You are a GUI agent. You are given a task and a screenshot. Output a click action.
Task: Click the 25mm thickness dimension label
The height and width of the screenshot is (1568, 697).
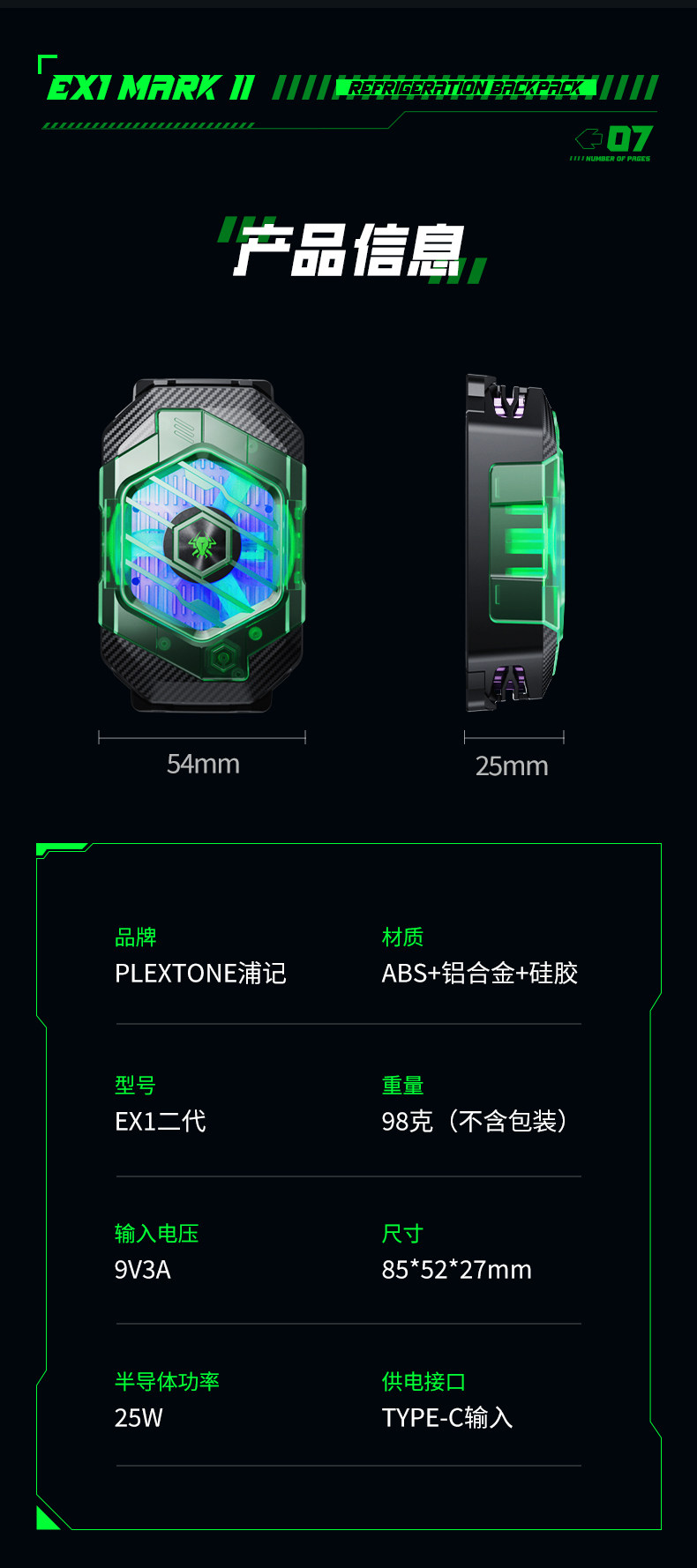pyautogui.click(x=512, y=765)
